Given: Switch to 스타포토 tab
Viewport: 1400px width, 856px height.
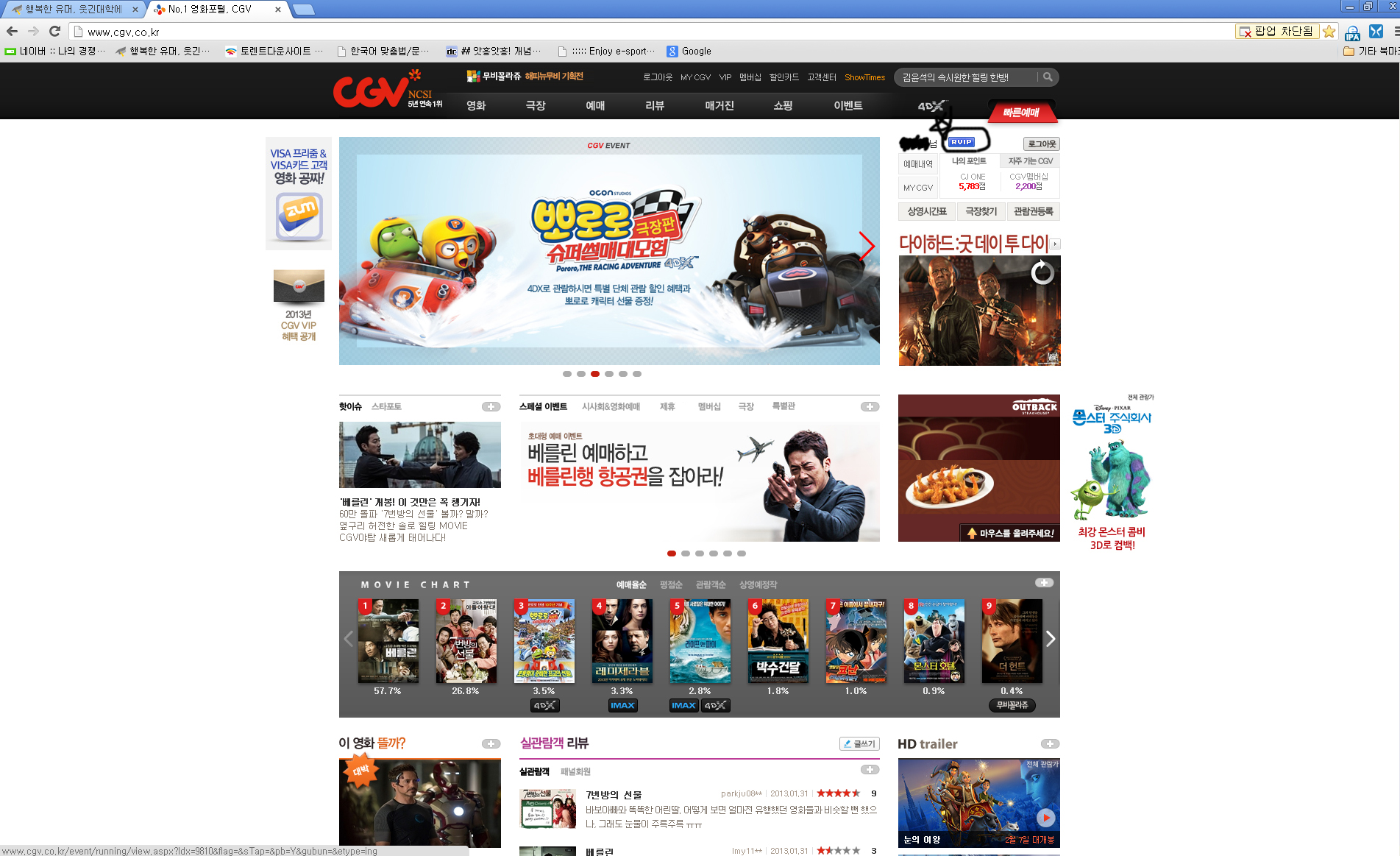Looking at the screenshot, I should coord(386,406).
